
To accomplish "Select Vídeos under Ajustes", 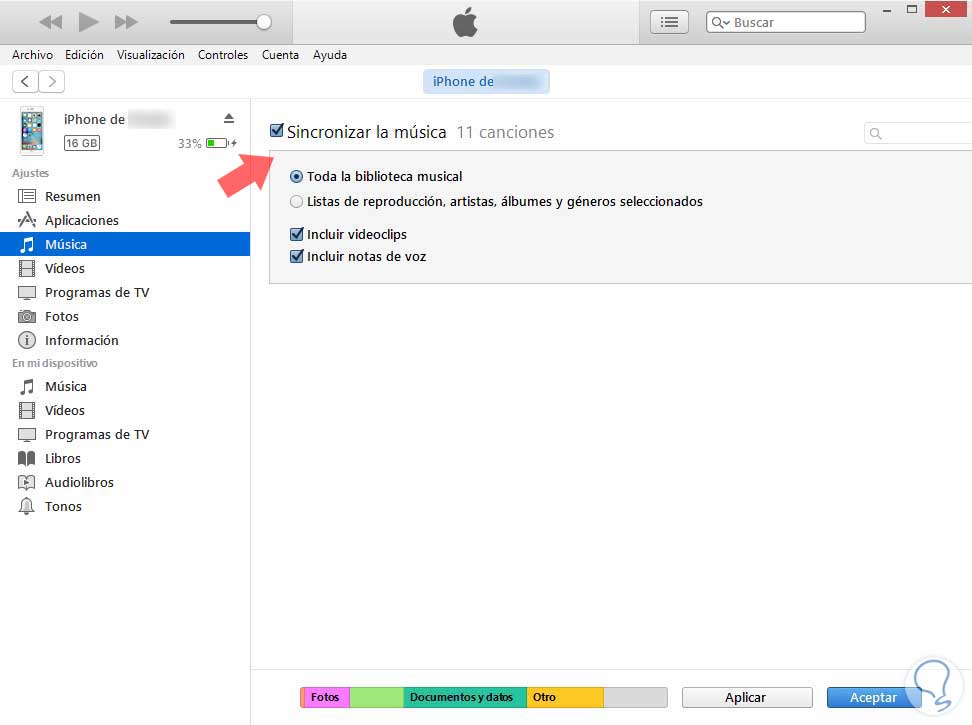I will pos(125,268).
